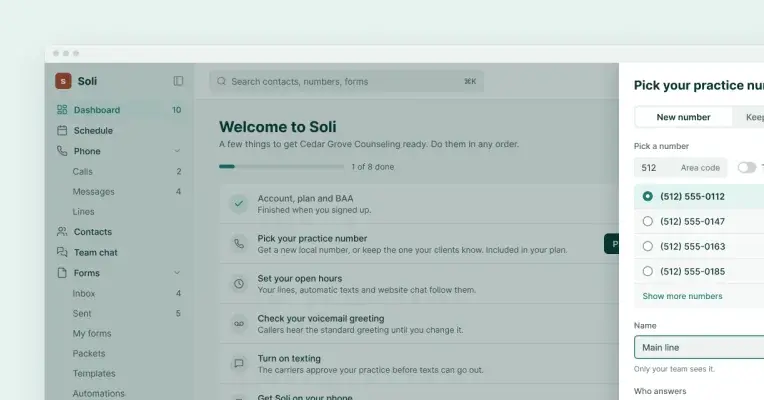Click the '1 of 8 done' text
764x400 pixels.
click(372, 167)
